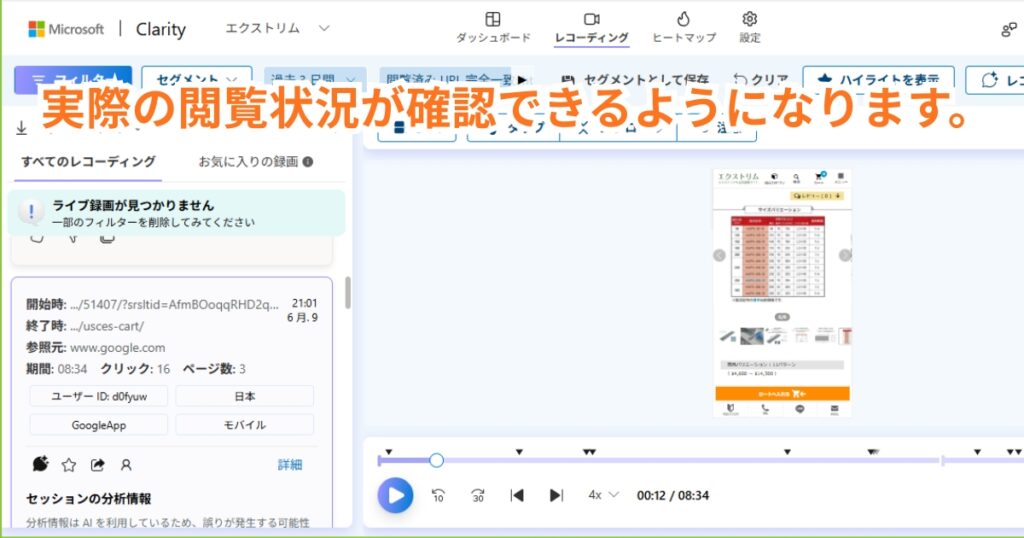Image resolution: width=1024 pixels, height=538 pixels.
Task: Click the recordings list scrollbar
Action: point(347,293)
